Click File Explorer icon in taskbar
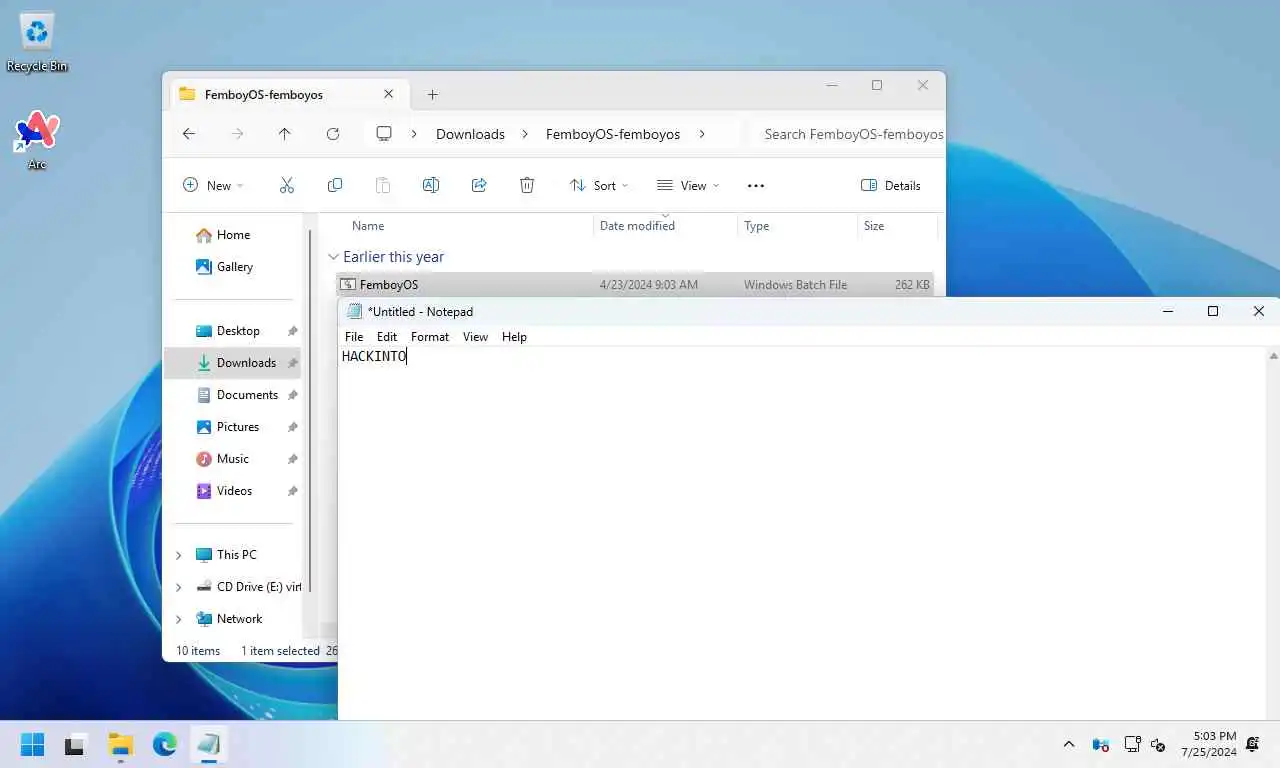 [121, 744]
